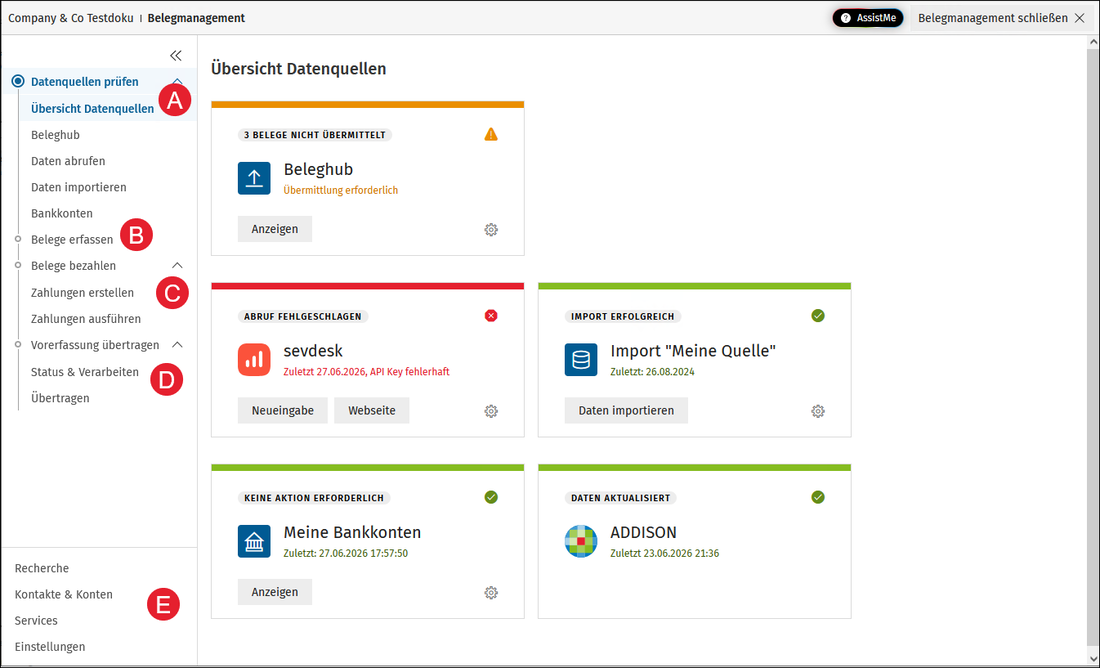
Task: Click "Zuletzt 27.06.2026, API Key fehlerhaft" text
Action: [x=366, y=372]
